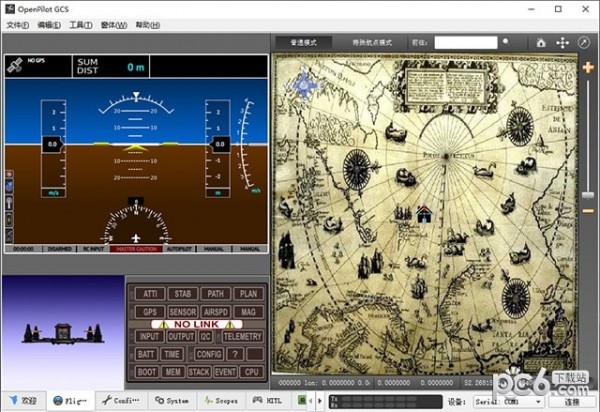Click the AUTOPILOT status label
Screen dimensions: 600x412
tap(179, 249)
